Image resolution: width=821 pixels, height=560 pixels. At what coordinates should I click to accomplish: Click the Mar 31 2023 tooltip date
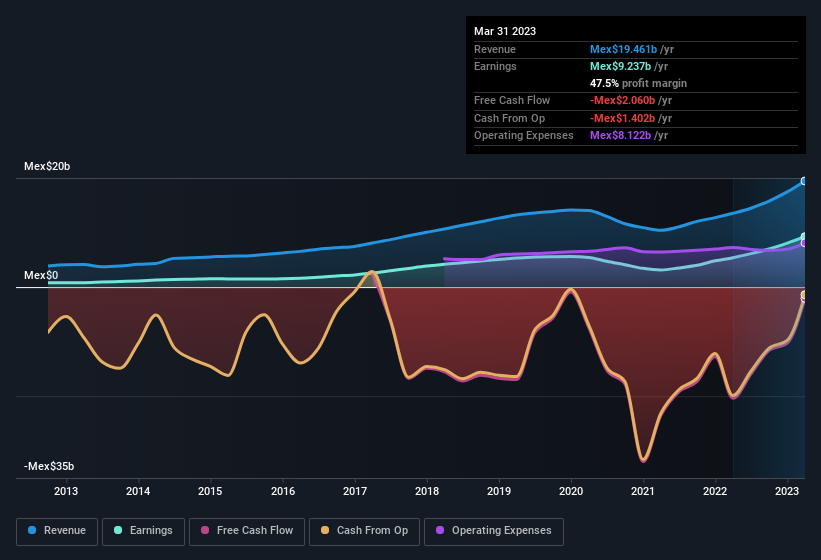(505, 31)
